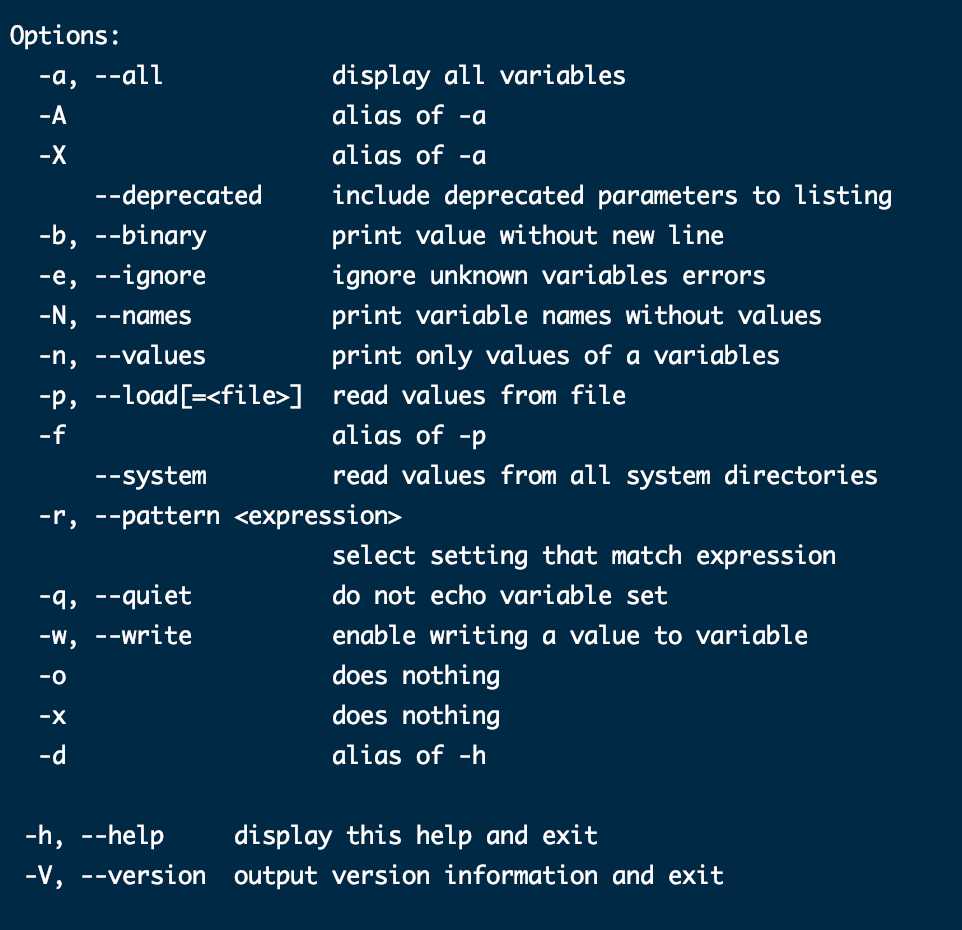The width and height of the screenshot is (962, 930).
Task: Click the --binary option text
Action: pos(151,236)
